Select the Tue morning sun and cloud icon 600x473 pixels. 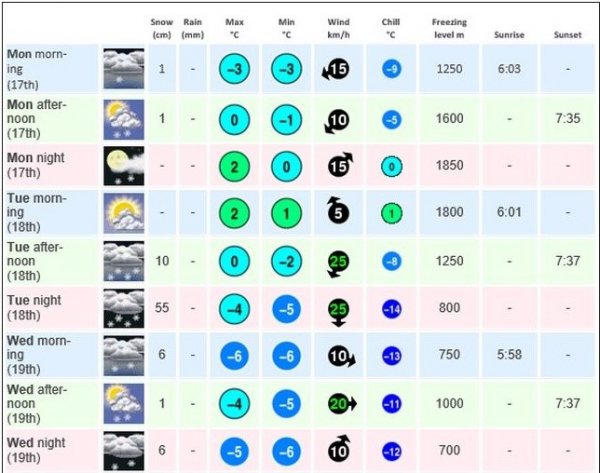[124, 213]
